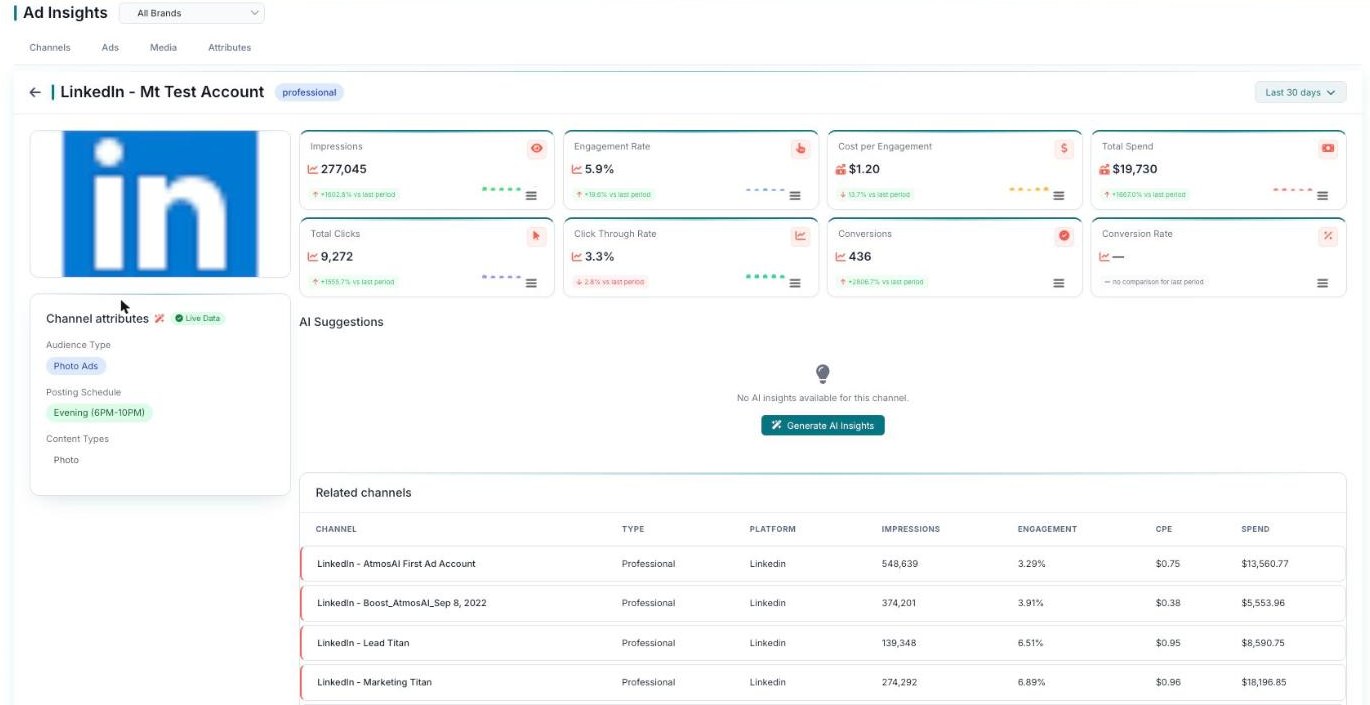Screen dimensions: 1370x705
Task: Click the ENGAGEMENT column header
Action: pyautogui.click(x=1047, y=529)
